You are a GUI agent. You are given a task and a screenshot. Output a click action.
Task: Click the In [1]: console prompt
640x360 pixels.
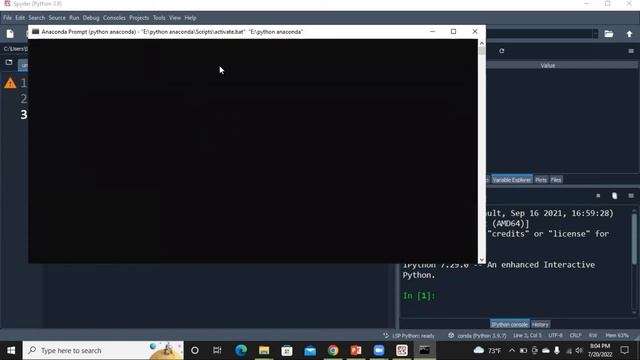tap(419, 296)
